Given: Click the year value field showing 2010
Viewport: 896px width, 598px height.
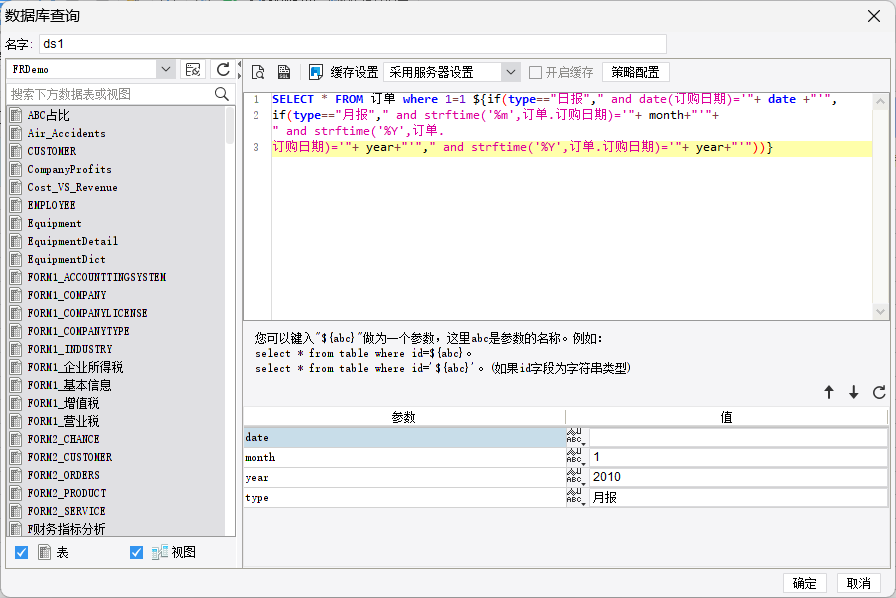Looking at the screenshot, I should (x=738, y=477).
